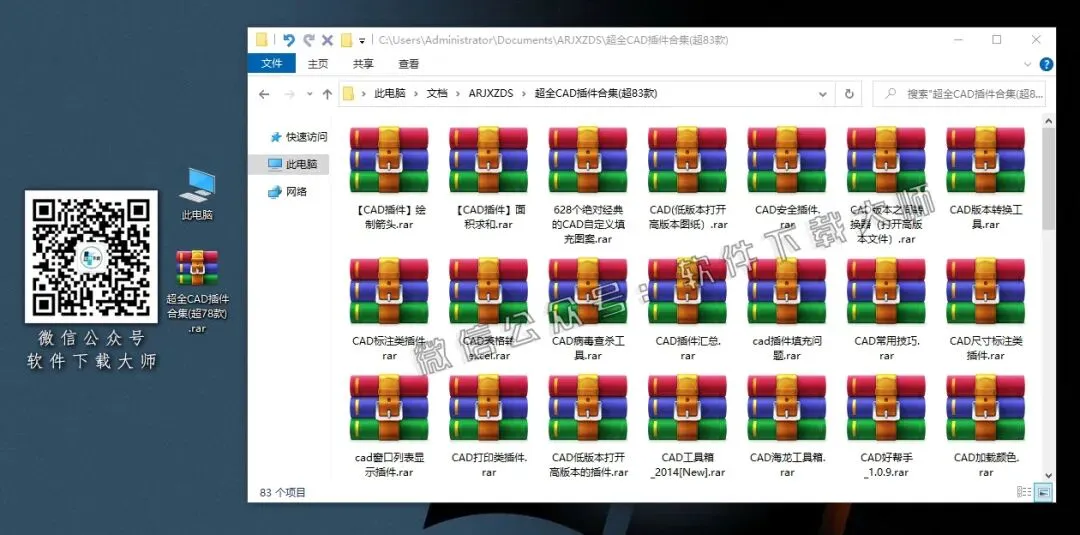
Task: Click the New folder icon in quick access toolbar
Action: pos(346,40)
